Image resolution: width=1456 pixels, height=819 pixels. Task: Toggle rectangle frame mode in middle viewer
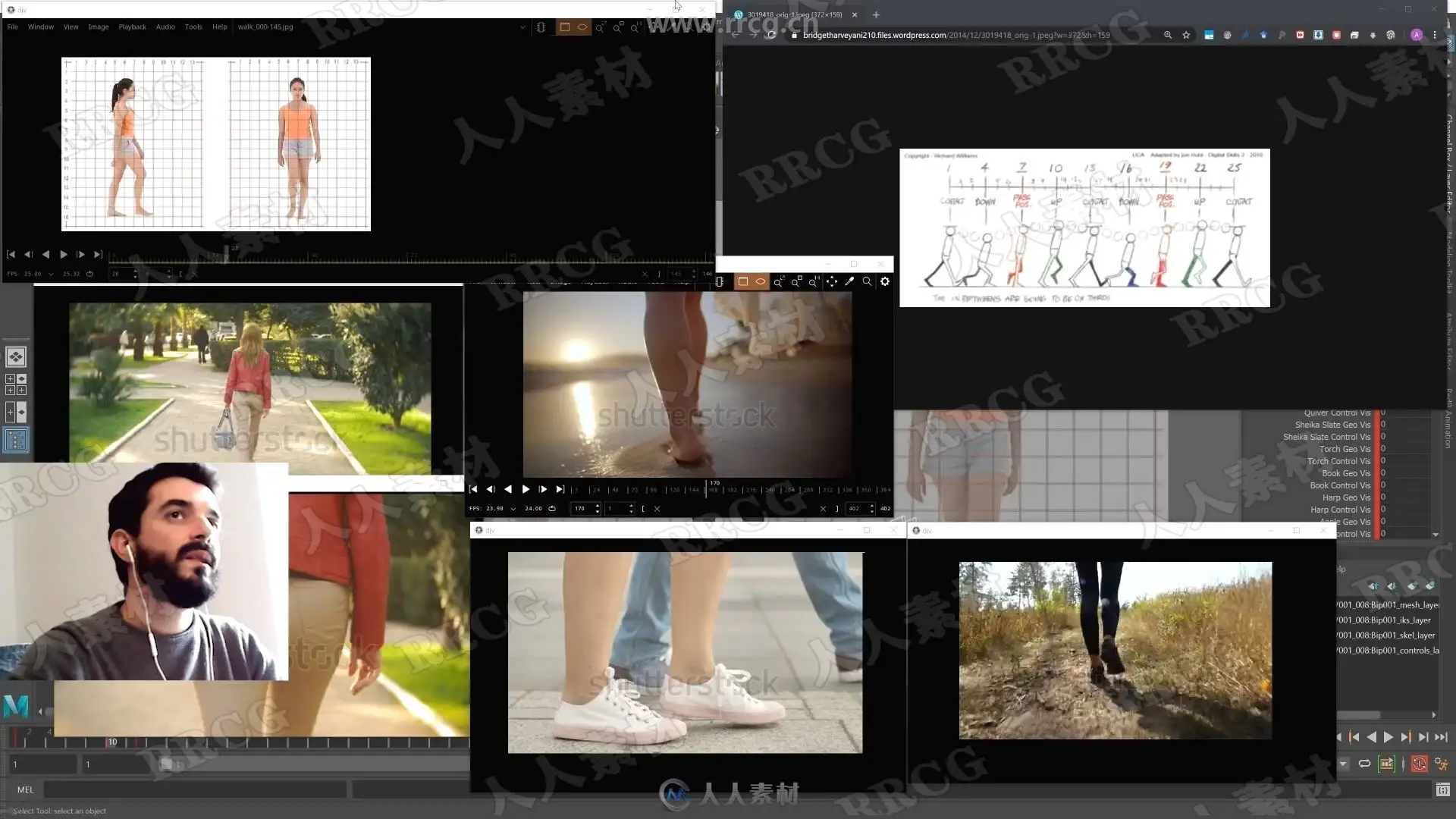pos(742,281)
